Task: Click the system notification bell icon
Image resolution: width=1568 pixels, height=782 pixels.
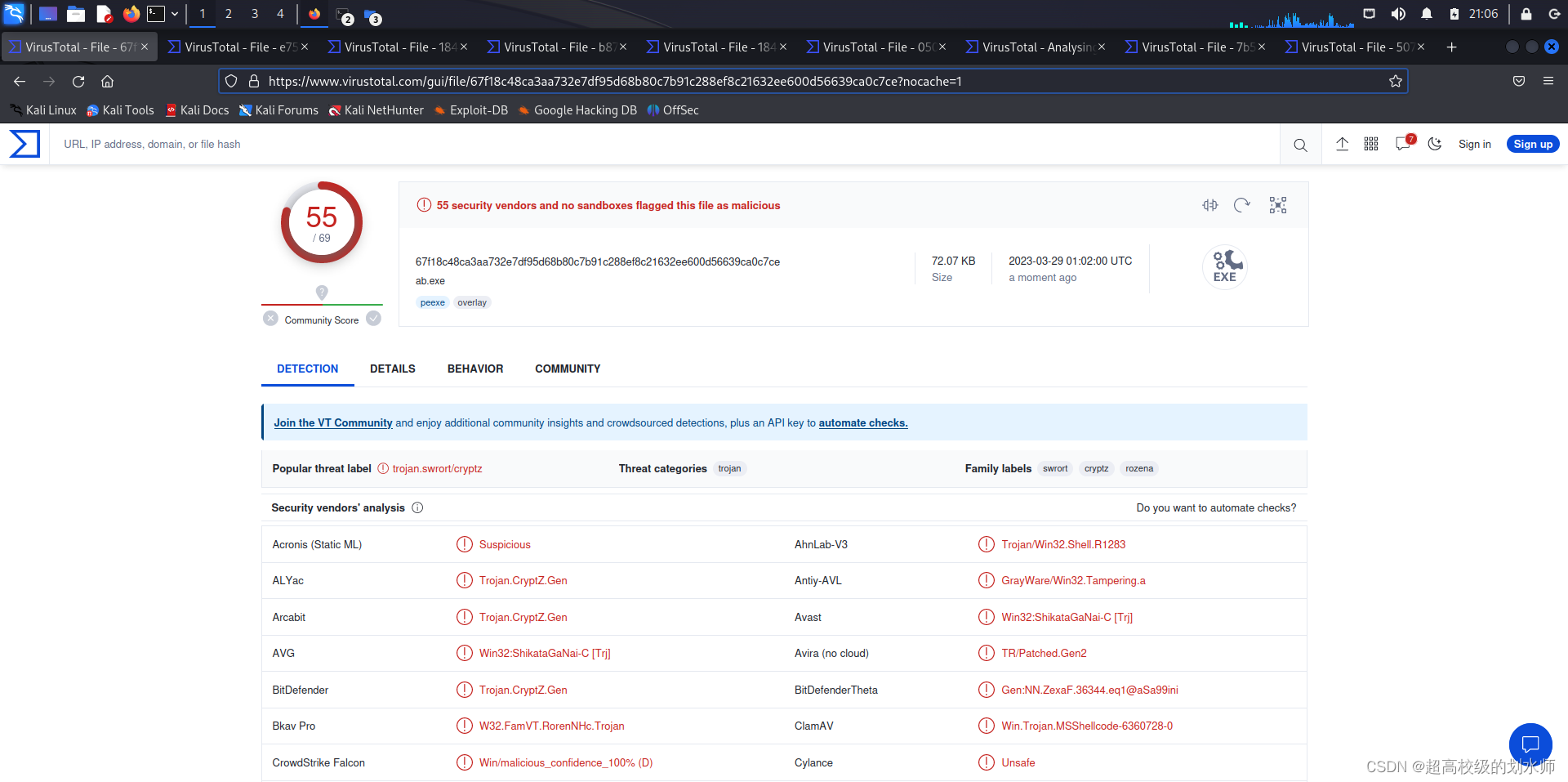Action: [x=1427, y=14]
